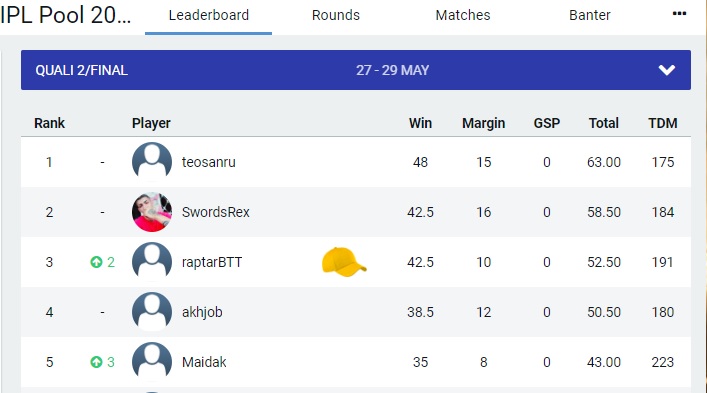Click raptarBTT's avatar icon

click(152, 262)
